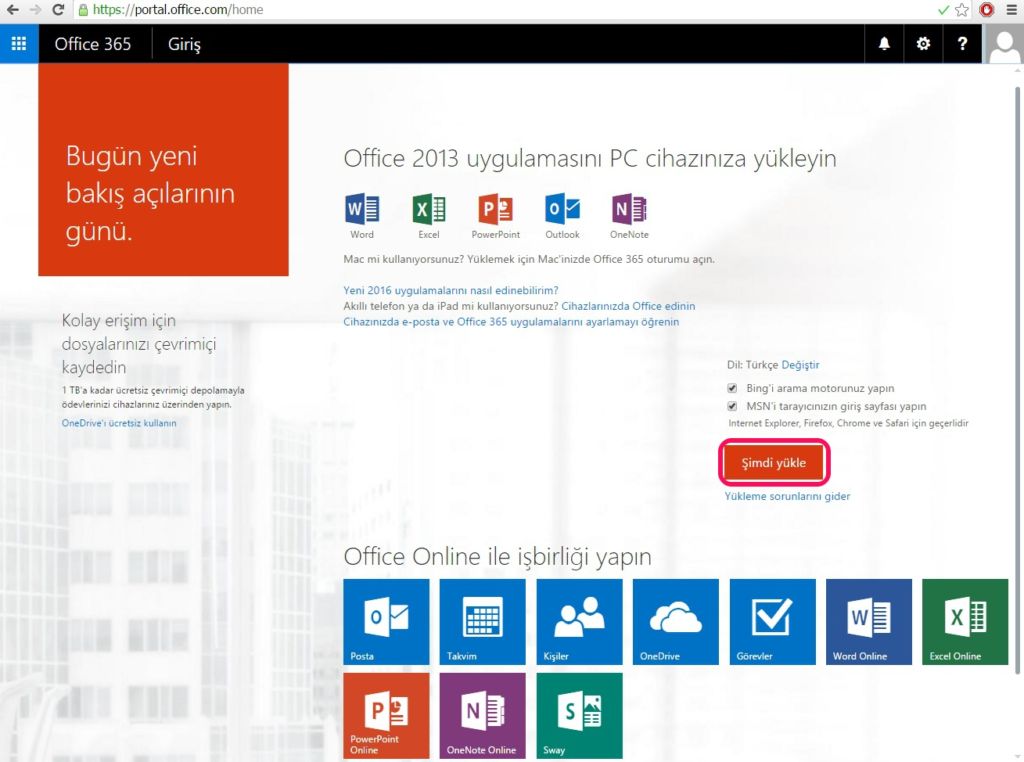This screenshot has height=762, width=1024.
Task: Launch the Excel Online tile
Action: [965, 622]
